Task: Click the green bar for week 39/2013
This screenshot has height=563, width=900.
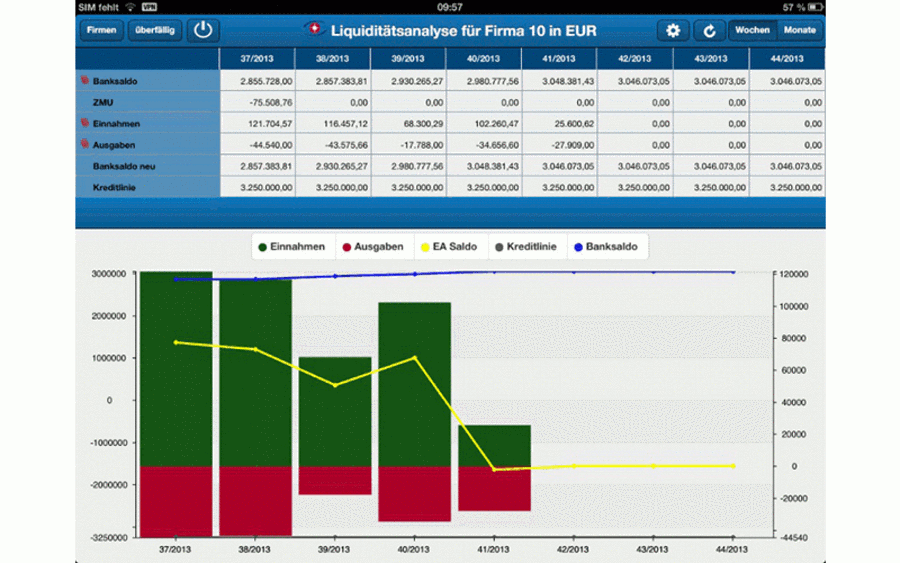Action: click(x=335, y=411)
